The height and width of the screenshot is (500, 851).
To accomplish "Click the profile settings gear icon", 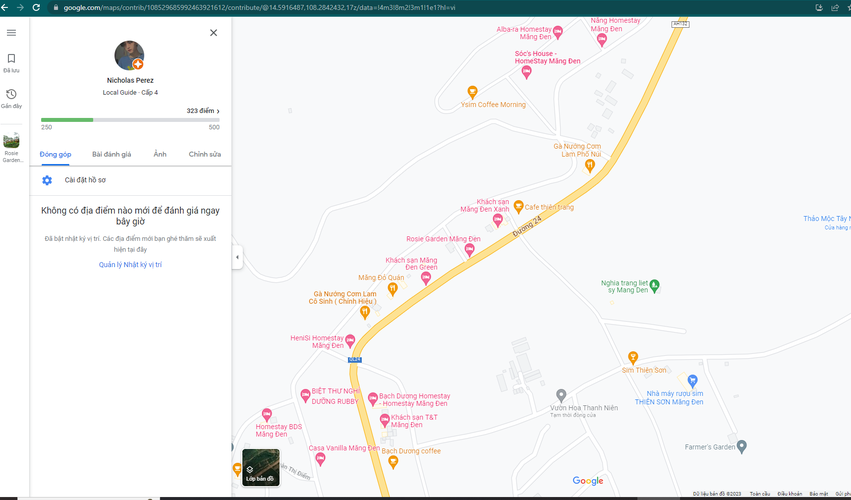I will coord(47,180).
